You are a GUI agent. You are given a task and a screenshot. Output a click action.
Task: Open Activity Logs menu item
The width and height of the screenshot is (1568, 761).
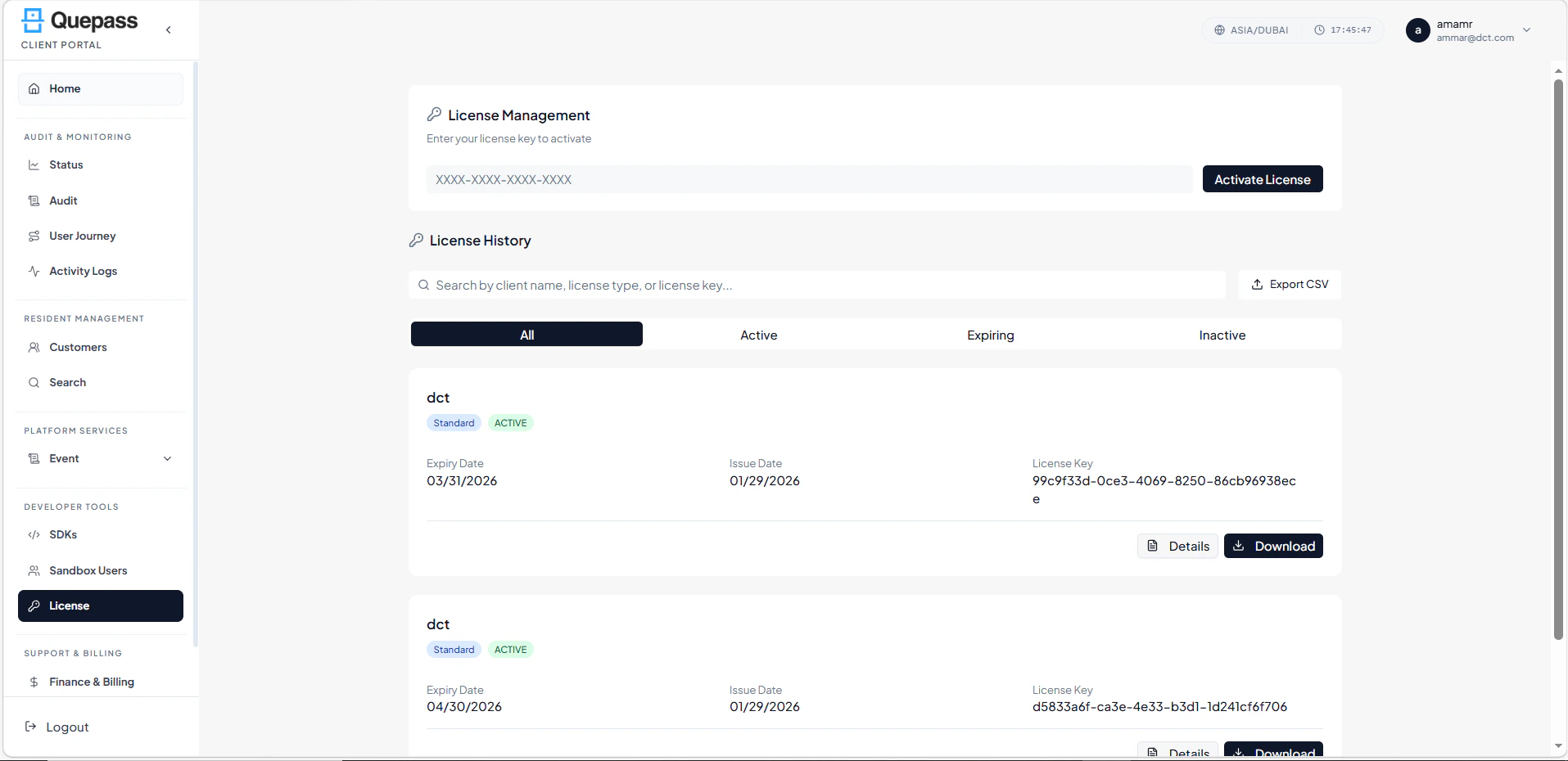(x=101, y=272)
